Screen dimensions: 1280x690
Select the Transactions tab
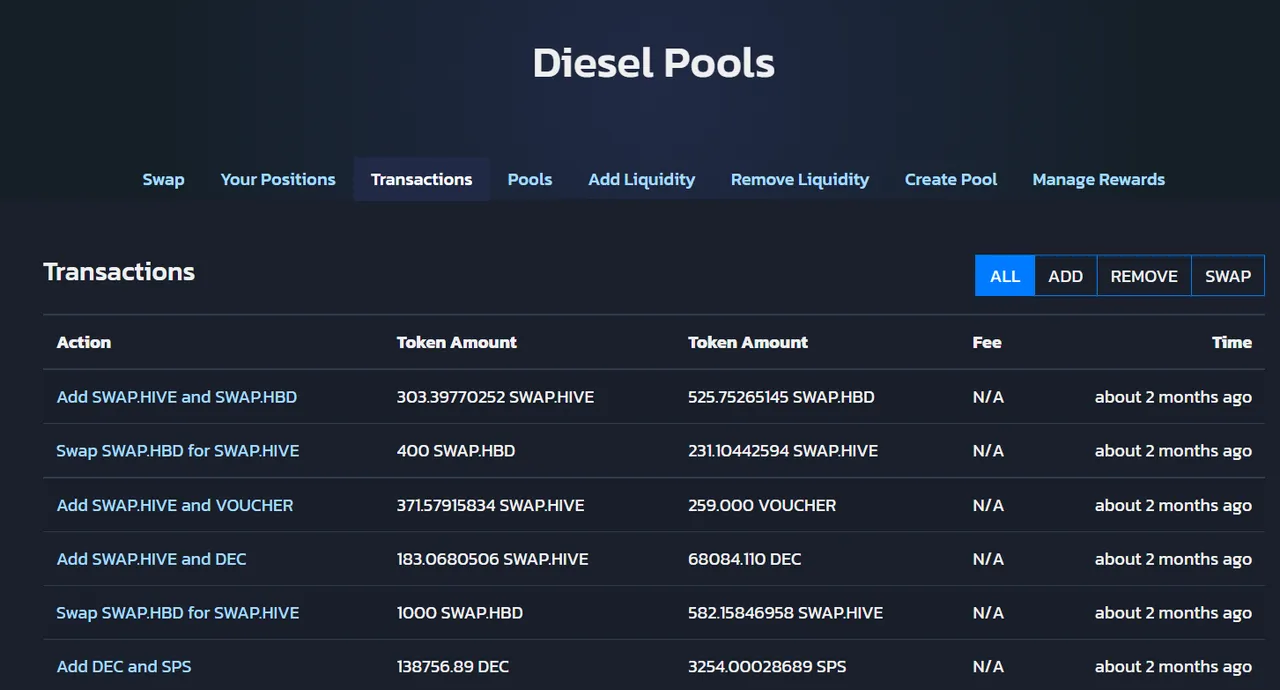tap(421, 179)
